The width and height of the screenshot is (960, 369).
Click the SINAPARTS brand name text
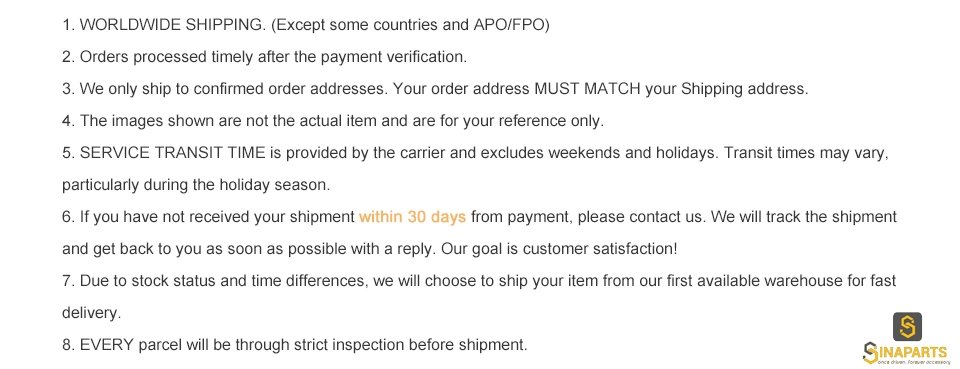(x=907, y=352)
